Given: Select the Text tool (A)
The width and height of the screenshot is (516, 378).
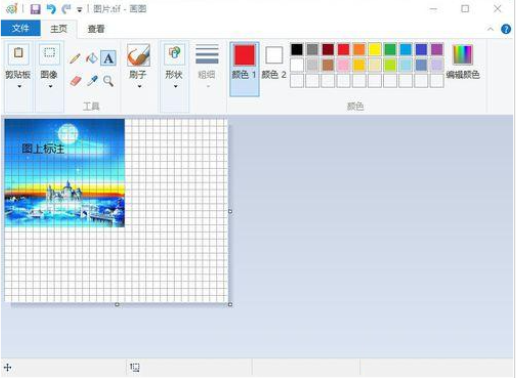Looking at the screenshot, I should pos(108,58).
